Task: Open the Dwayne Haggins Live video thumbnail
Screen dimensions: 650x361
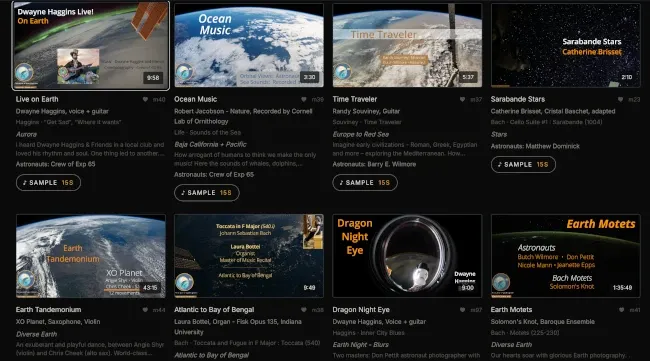Action: click(x=91, y=46)
